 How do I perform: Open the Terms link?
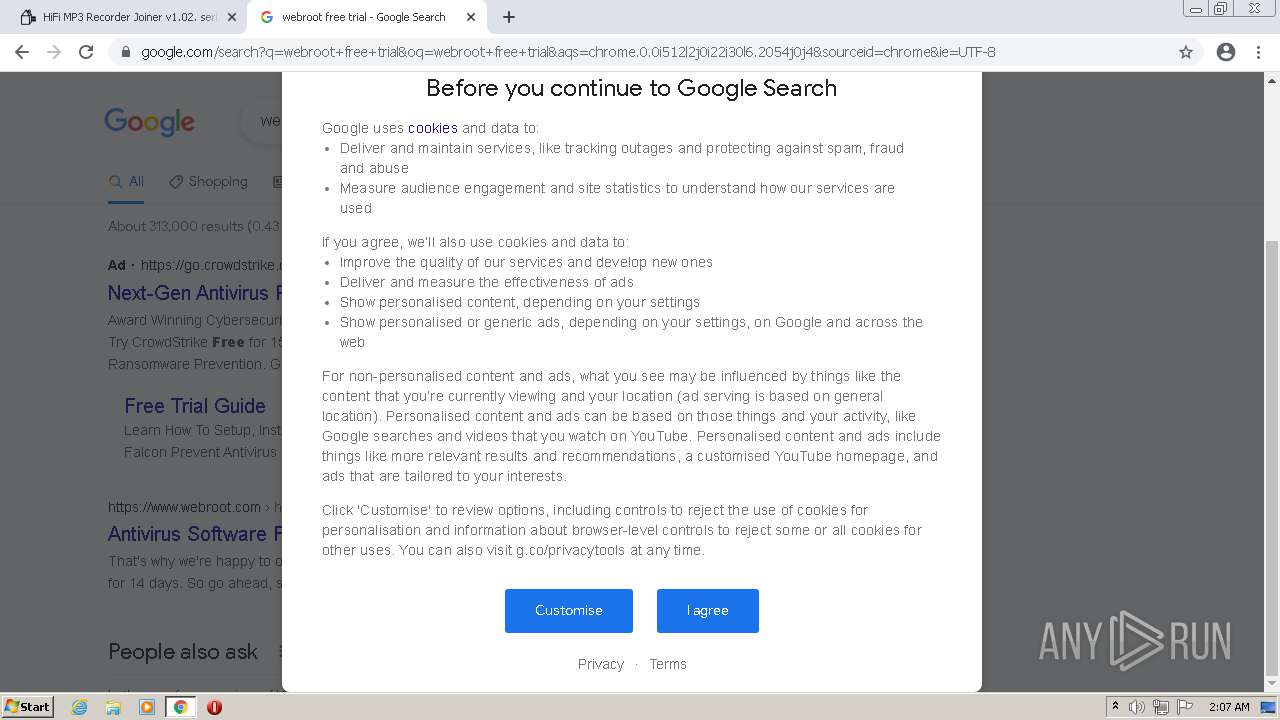pos(668,664)
